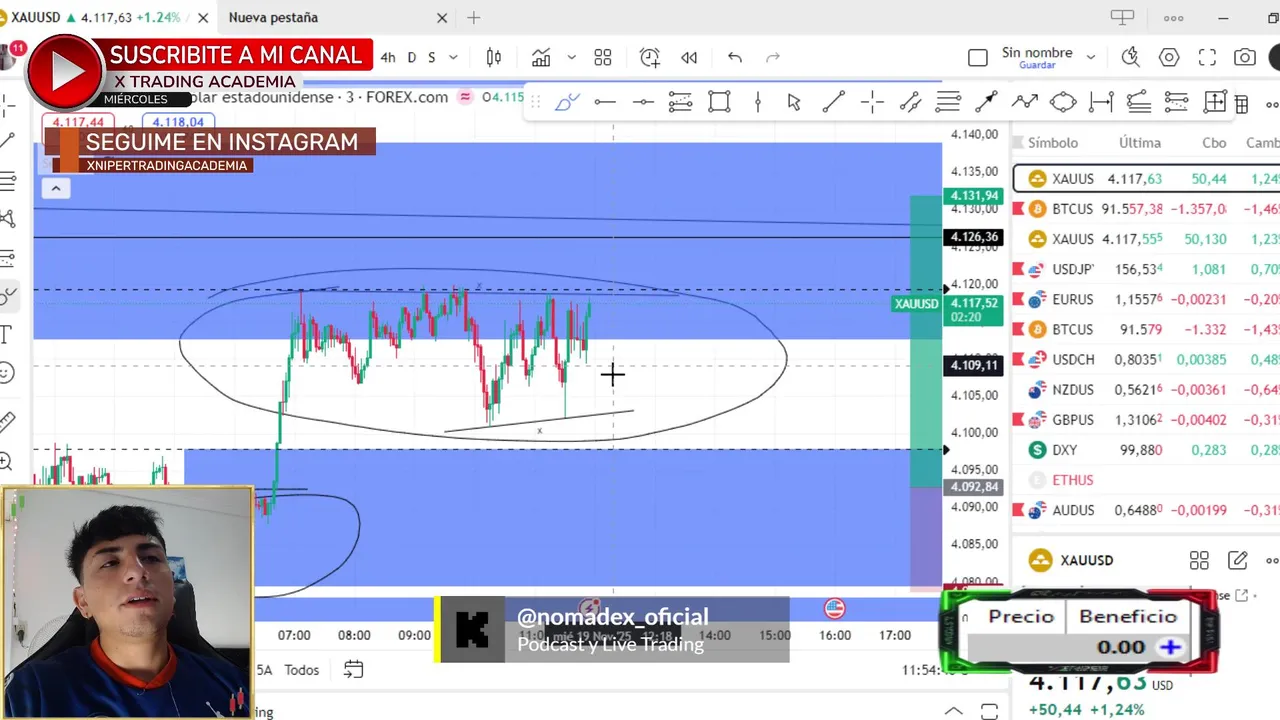This screenshot has height=720, width=1280.
Task: Select the ruler measure tool in left sidebar
Action: pyautogui.click(x=7, y=421)
